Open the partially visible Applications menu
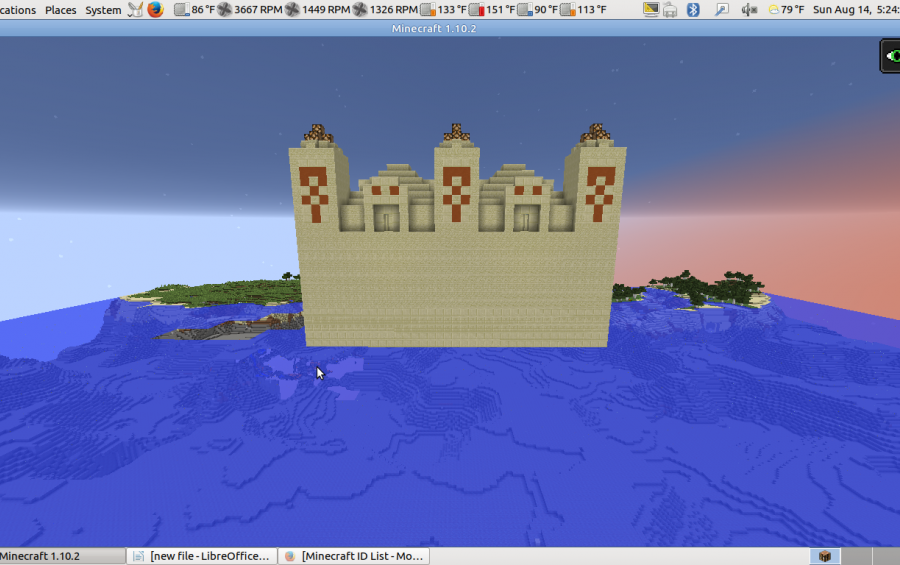This screenshot has height=565, width=900. 18,10
